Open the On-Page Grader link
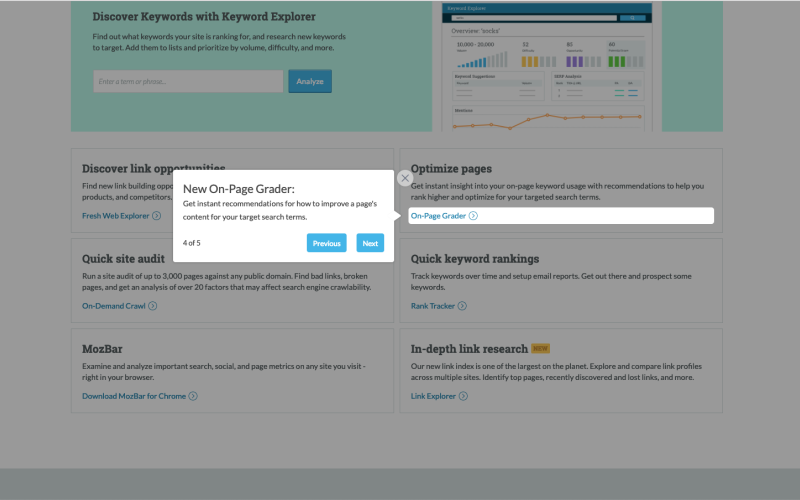The width and height of the screenshot is (800, 500). pyautogui.click(x=438, y=216)
